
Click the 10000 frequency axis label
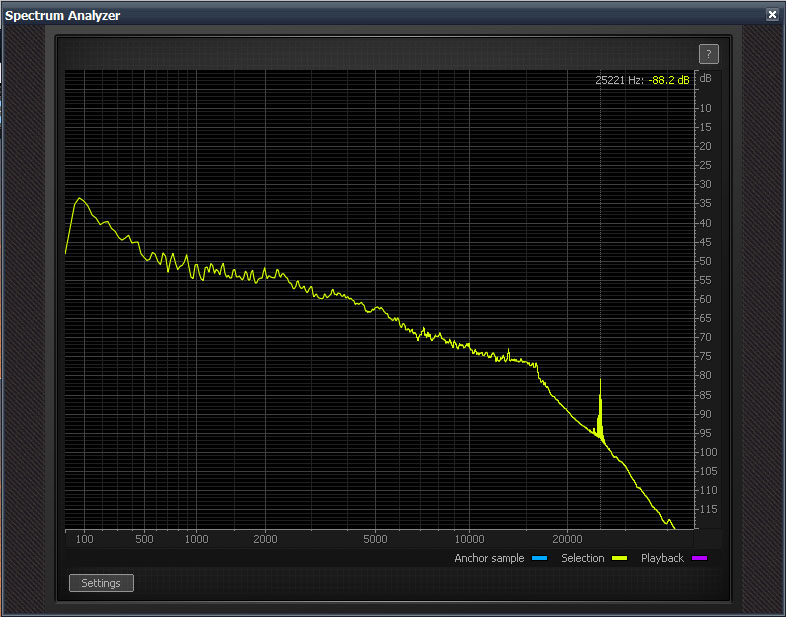pos(470,539)
